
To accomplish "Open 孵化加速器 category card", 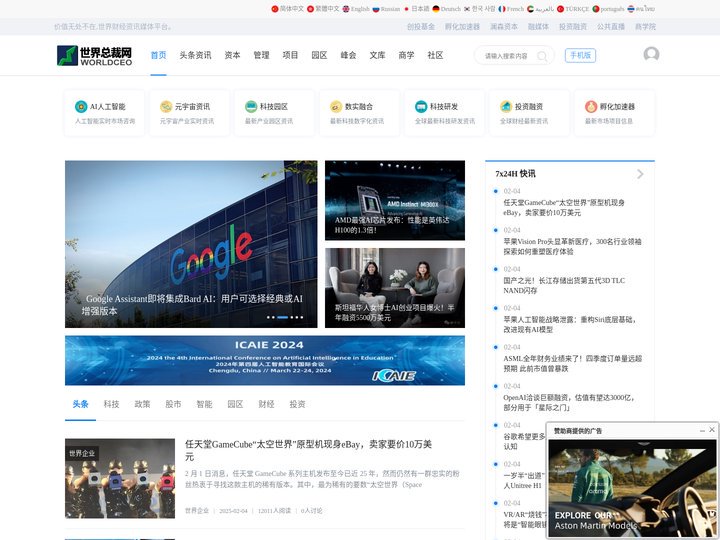I will 614,113.
